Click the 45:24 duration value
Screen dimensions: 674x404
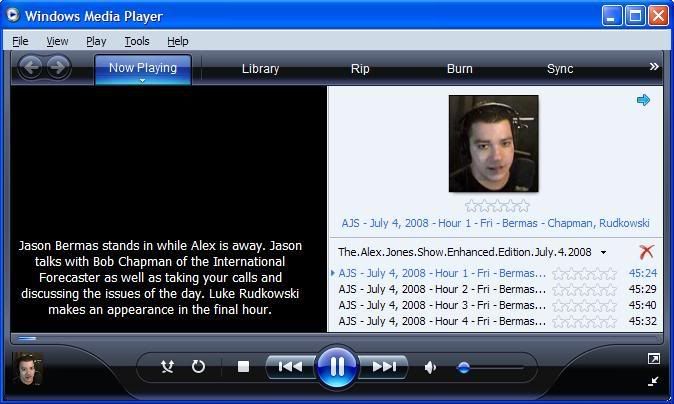click(643, 273)
